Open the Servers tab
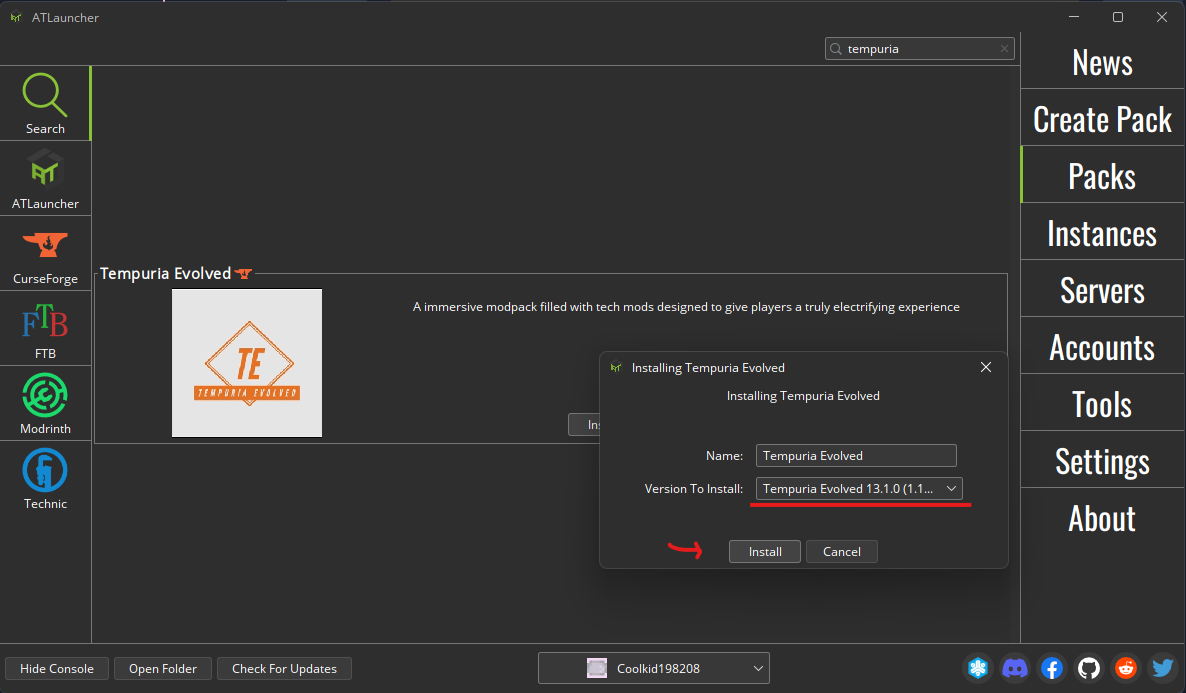This screenshot has height=693, width=1186. coord(1102,290)
